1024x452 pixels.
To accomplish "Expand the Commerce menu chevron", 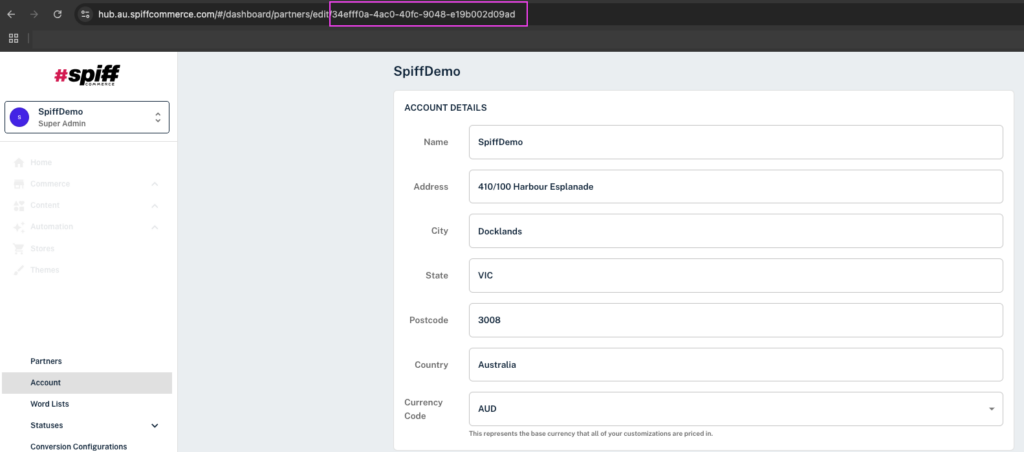I will point(155,184).
